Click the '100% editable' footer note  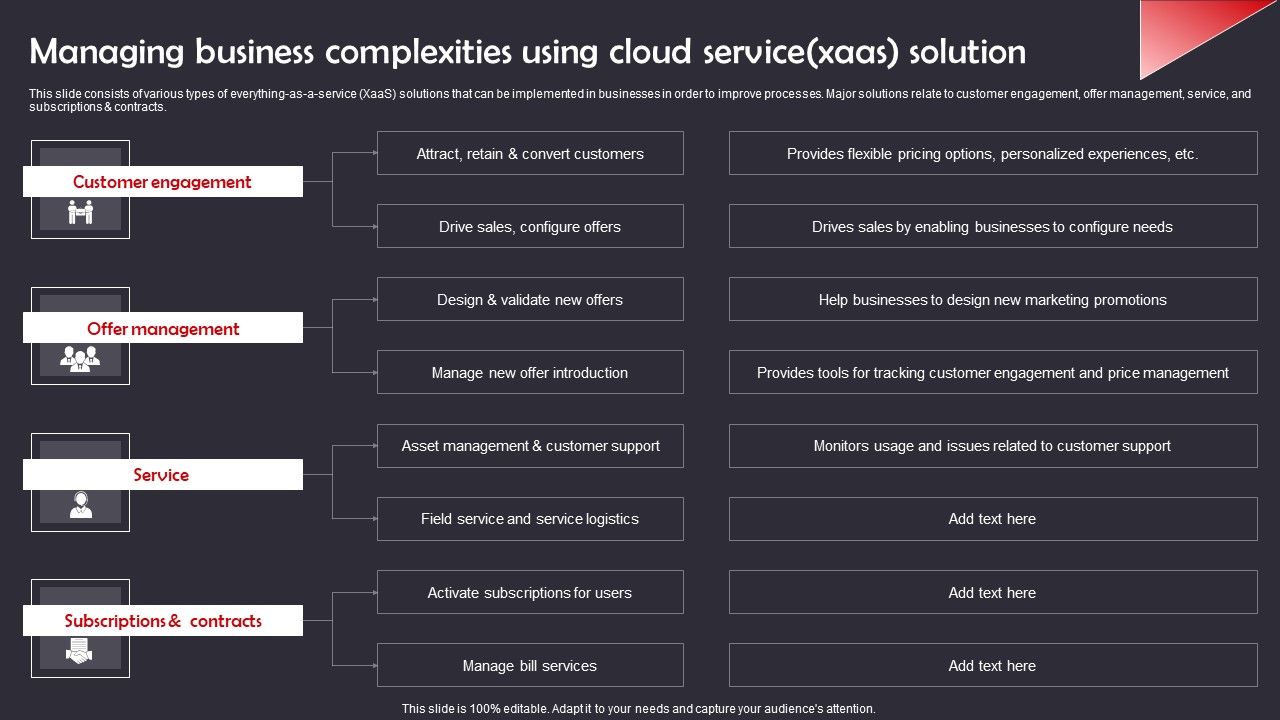pos(639,708)
